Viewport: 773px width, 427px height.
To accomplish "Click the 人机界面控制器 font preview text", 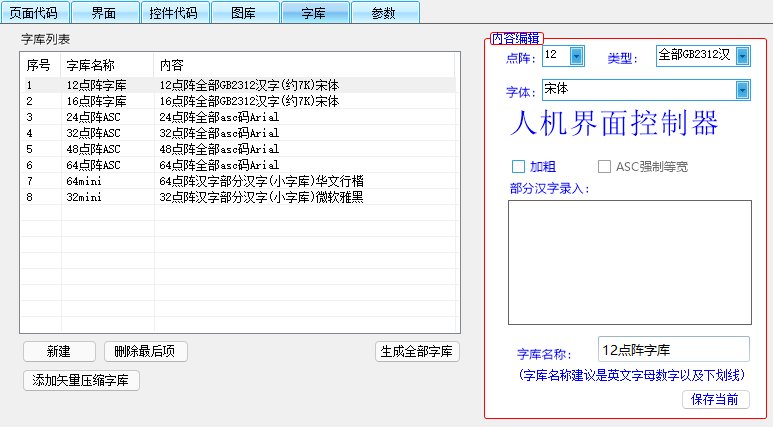I will click(x=614, y=123).
